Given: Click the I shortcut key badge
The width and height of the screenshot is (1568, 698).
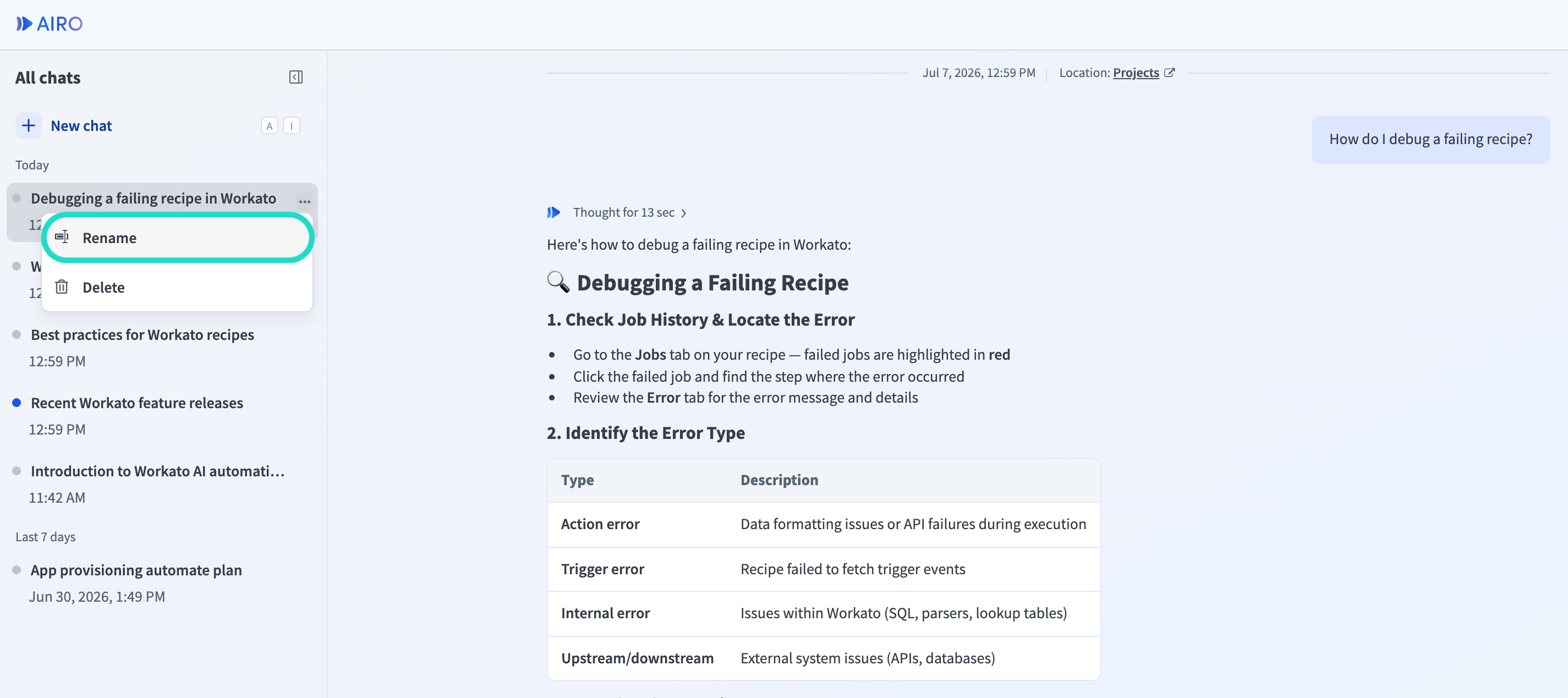Looking at the screenshot, I should tap(292, 126).
